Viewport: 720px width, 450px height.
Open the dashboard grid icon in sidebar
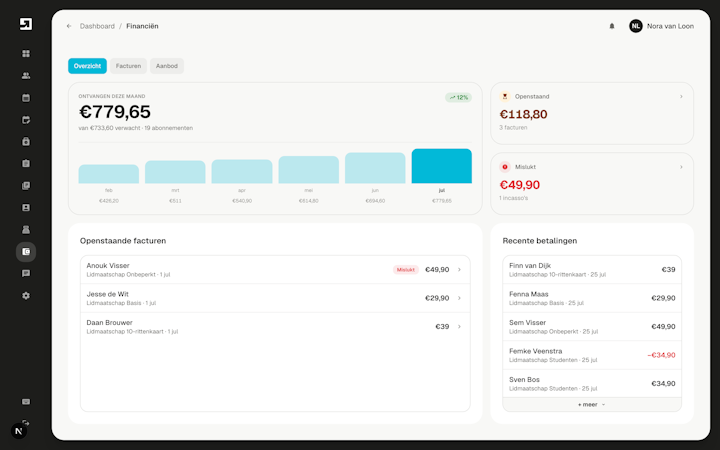tap(26, 54)
